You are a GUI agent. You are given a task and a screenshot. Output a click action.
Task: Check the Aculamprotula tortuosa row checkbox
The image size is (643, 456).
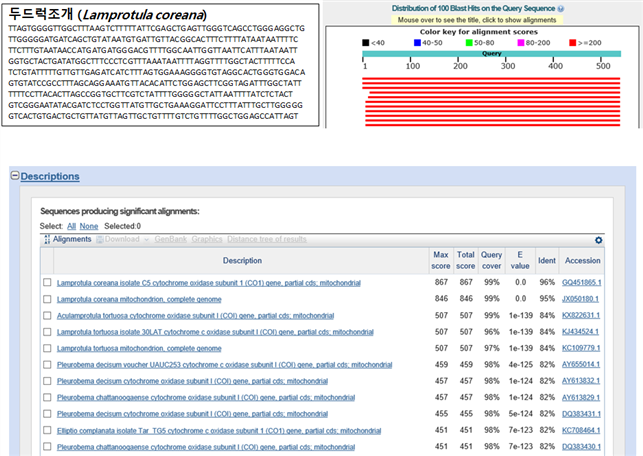(47, 315)
